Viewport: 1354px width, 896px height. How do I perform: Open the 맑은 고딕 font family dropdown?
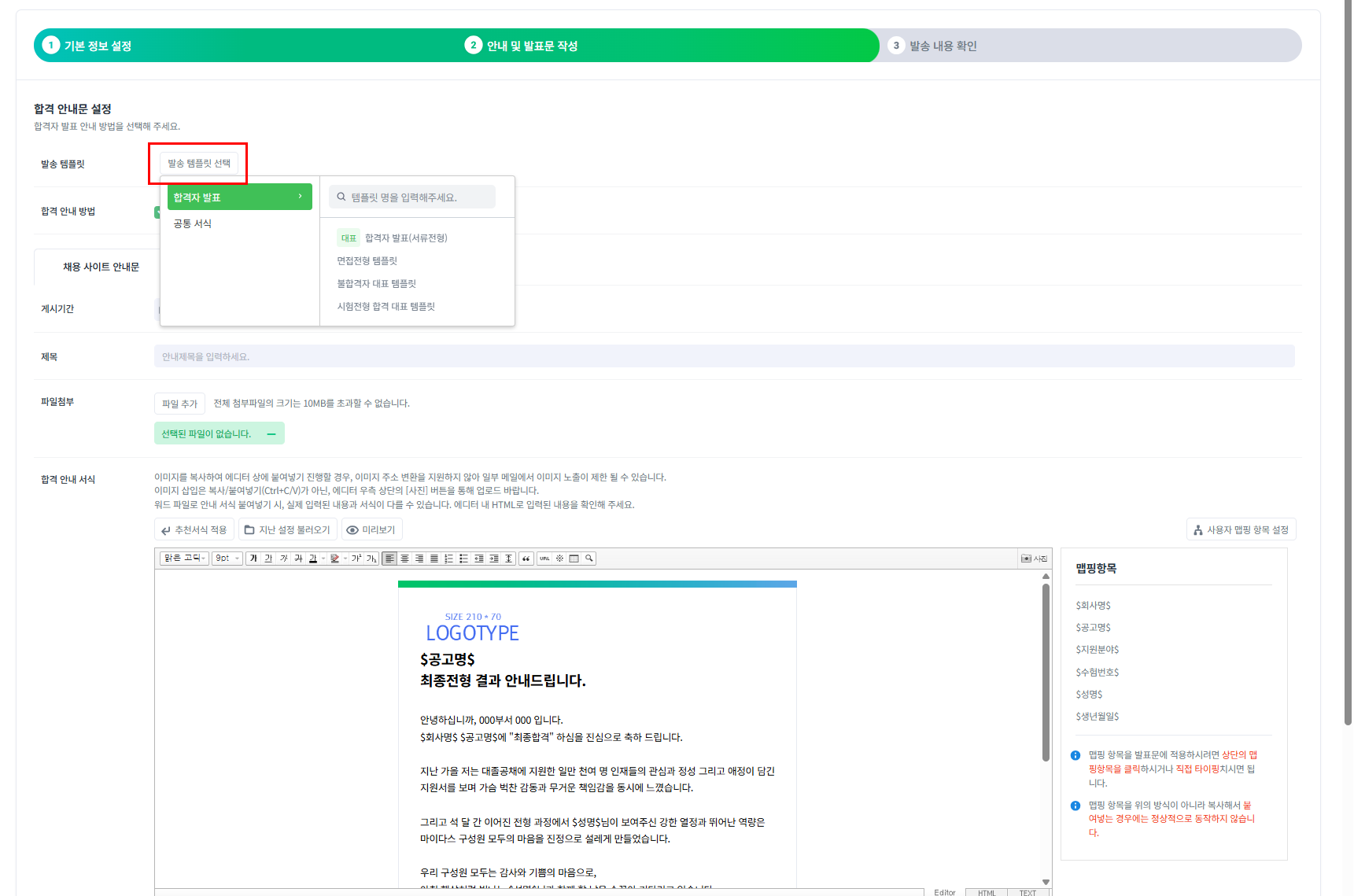185,559
